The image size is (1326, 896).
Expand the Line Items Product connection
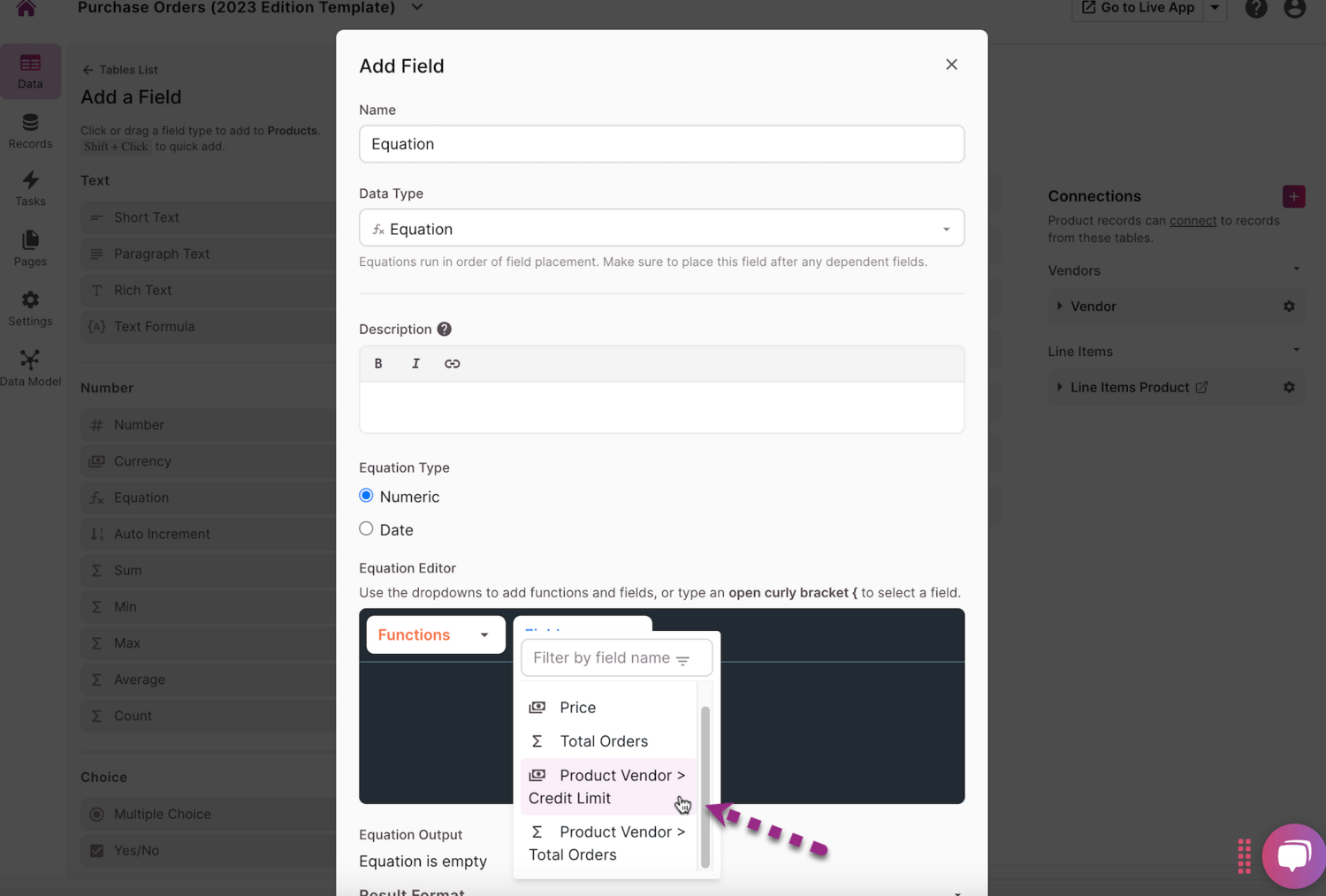click(x=1059, y=387)
